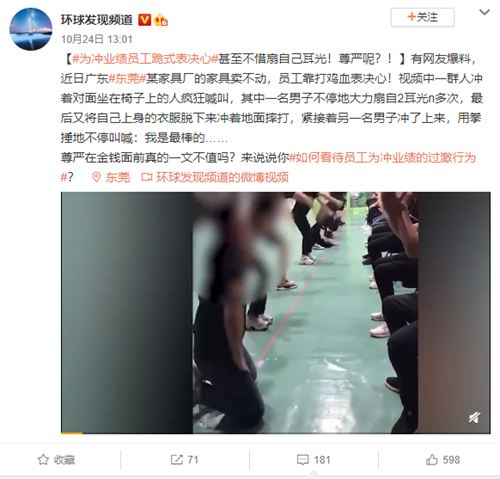
Task: Follow the account with +关注 button
Action: pos(422,17)
